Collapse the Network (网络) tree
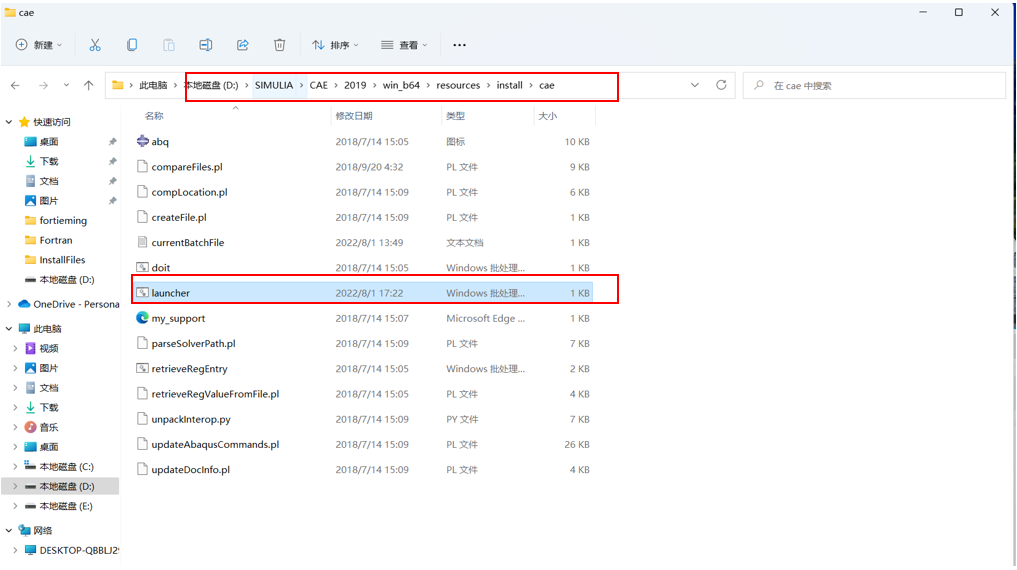The height and width of the screenshot is (570, 1017). [x=8, y=530]
